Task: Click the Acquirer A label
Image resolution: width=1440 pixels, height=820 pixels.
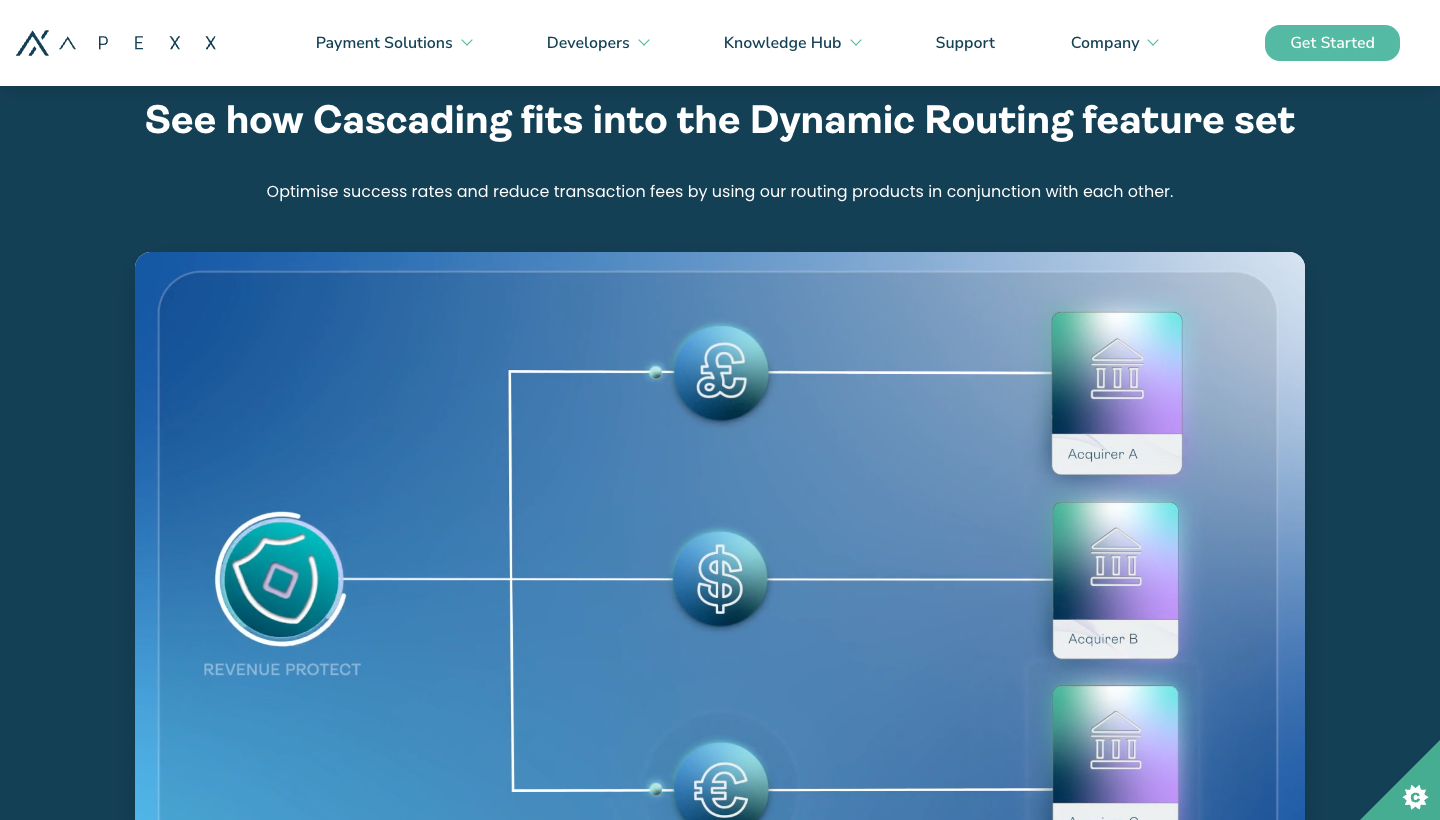Action: click(x=1102, y=454)
